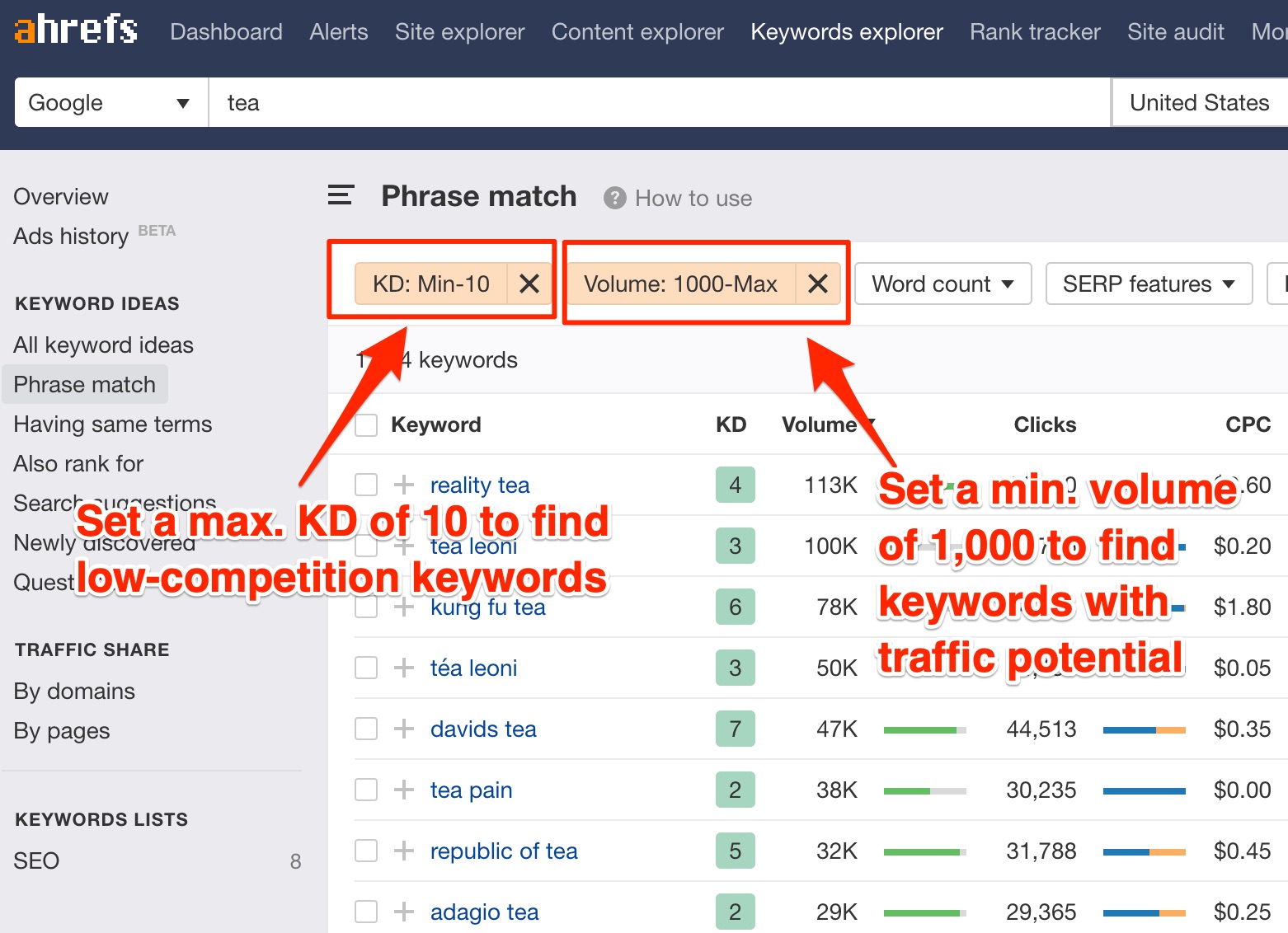Go to Dashboard in the top nav
The width and height of the screenshot is (1288, 933).
point(226,31)
